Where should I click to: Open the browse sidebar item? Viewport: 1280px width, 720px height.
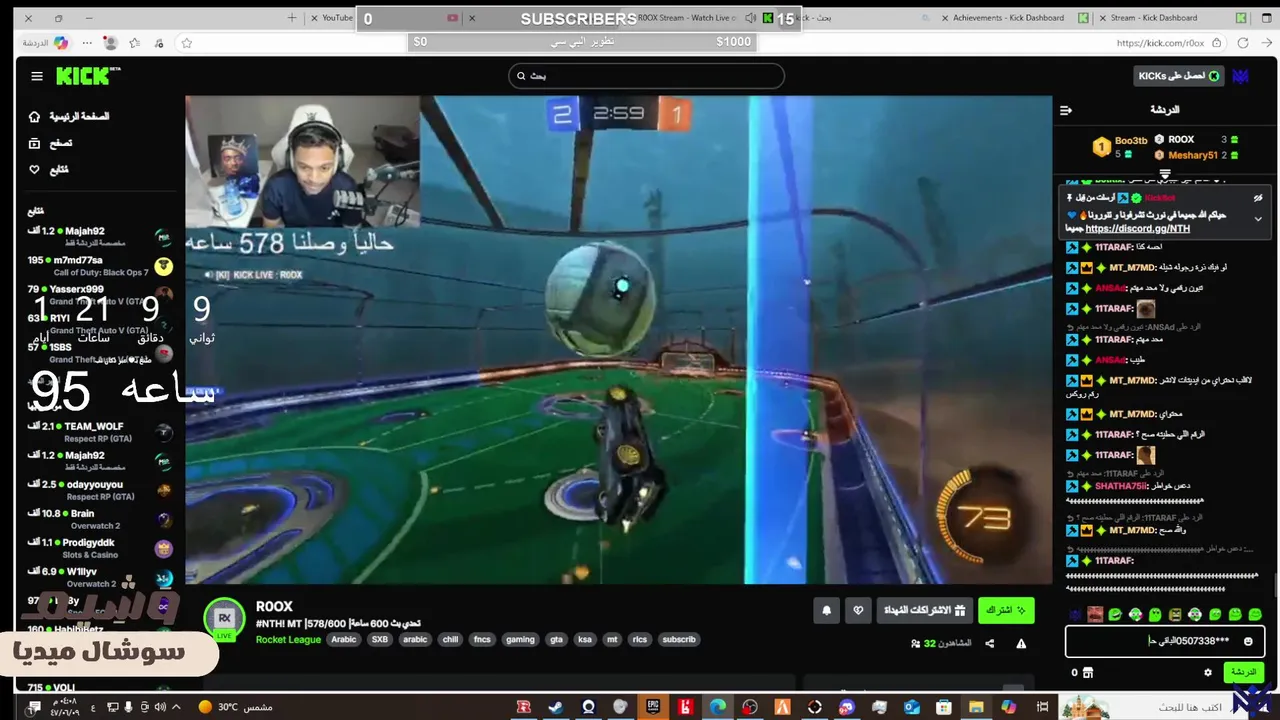[50, 143]
